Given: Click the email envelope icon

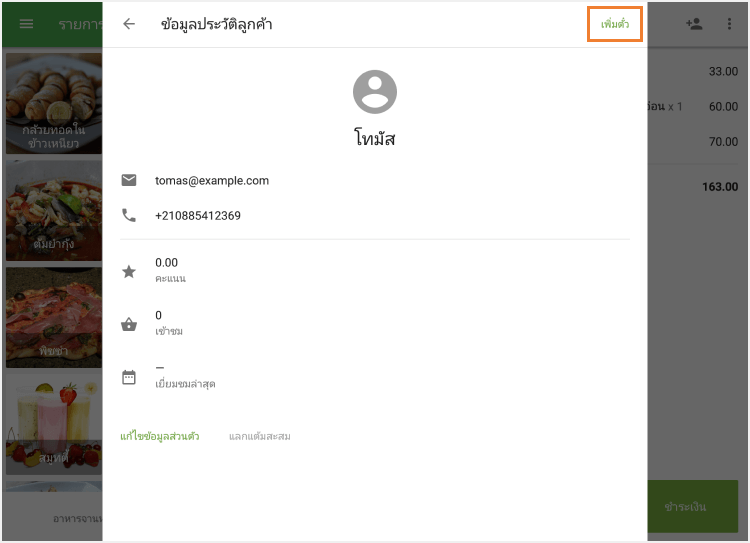Looking at the screenshot, I should click(129, 180).
